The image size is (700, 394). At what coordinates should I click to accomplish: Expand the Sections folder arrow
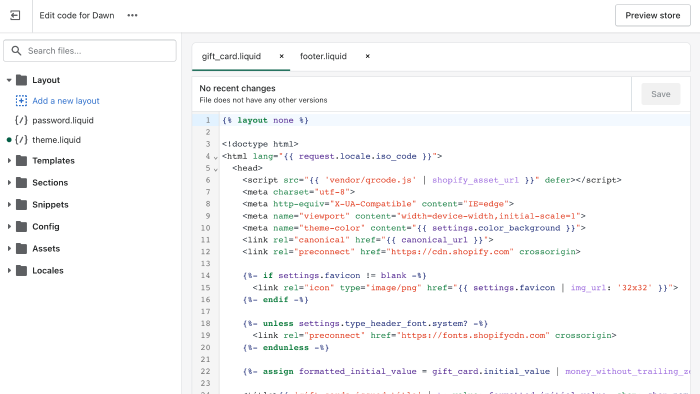pyautogui.click(x=9, y=182)
